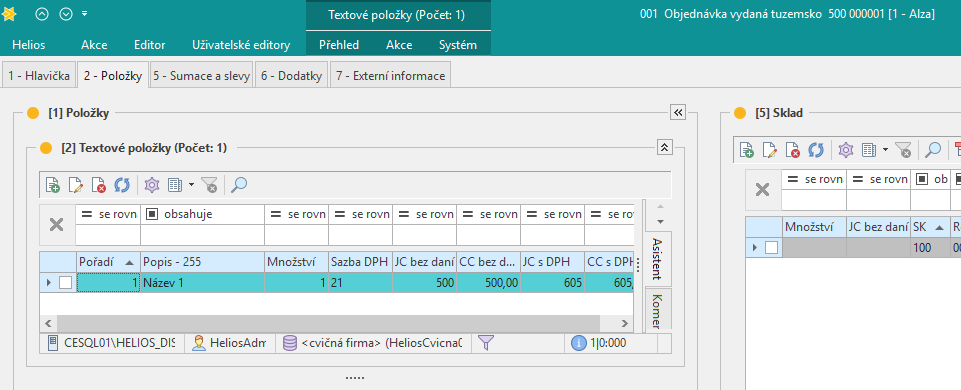The image size is (961, 390).
Task: Refresh the Textové položky list
Action: tap(121, 185)
